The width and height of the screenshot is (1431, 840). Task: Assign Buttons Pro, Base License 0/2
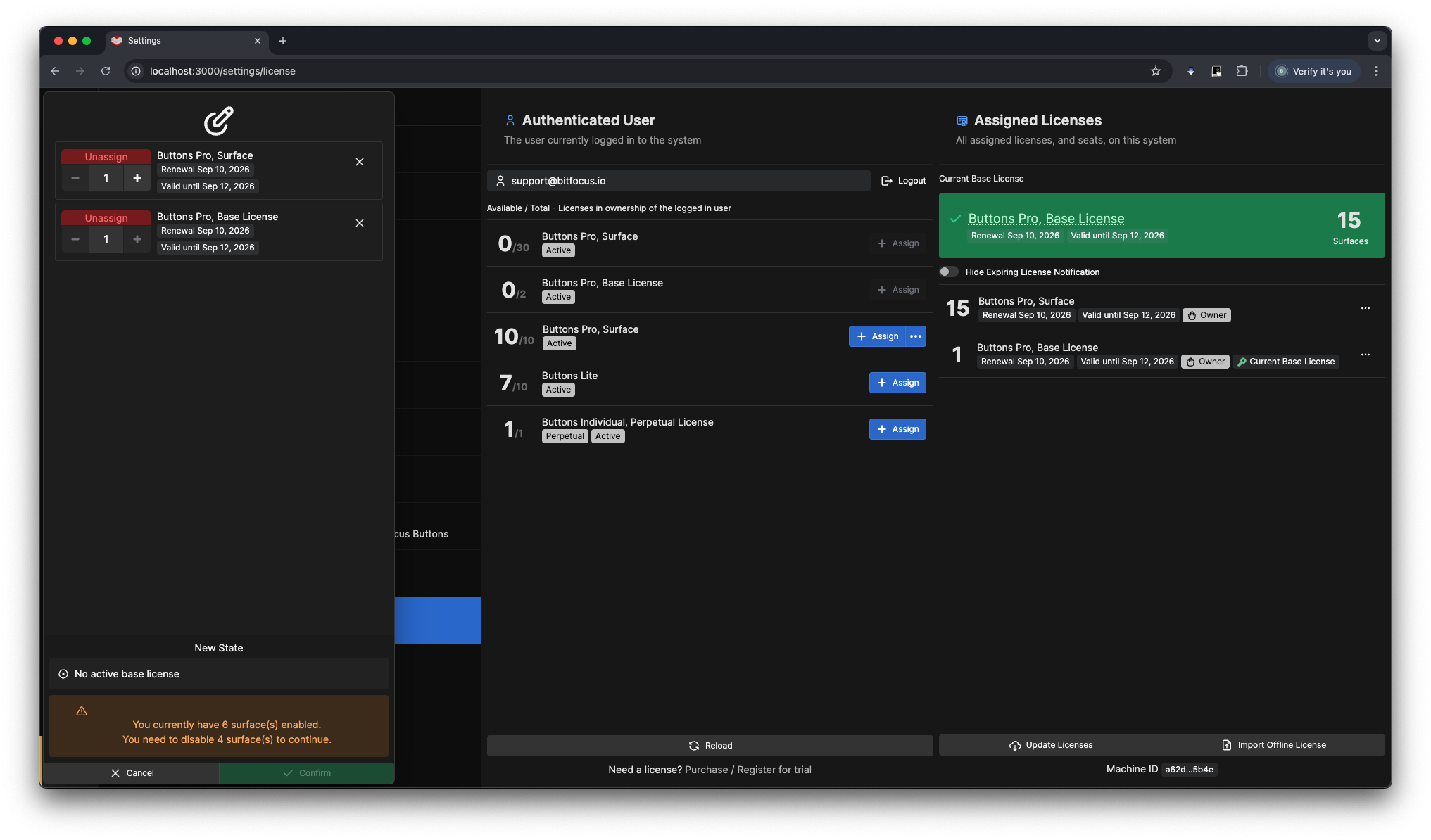[898, 290]
